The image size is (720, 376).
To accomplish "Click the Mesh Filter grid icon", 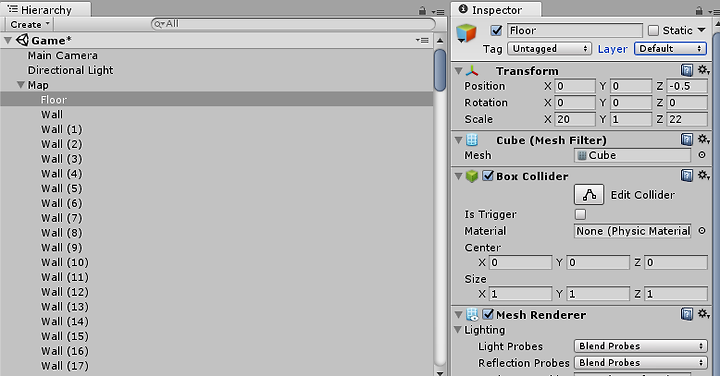I will pos(472,140).
